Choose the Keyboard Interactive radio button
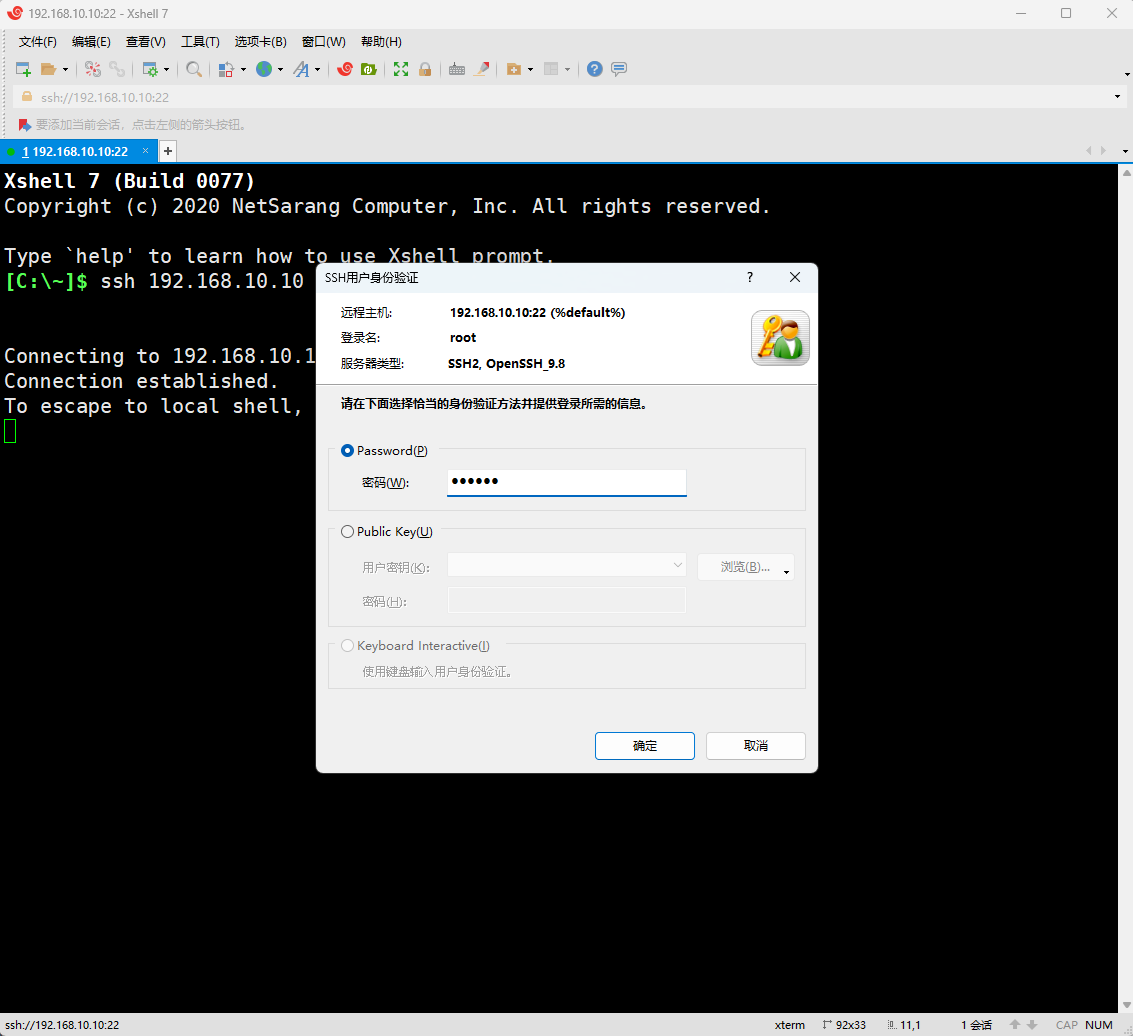 pos(348,646)
